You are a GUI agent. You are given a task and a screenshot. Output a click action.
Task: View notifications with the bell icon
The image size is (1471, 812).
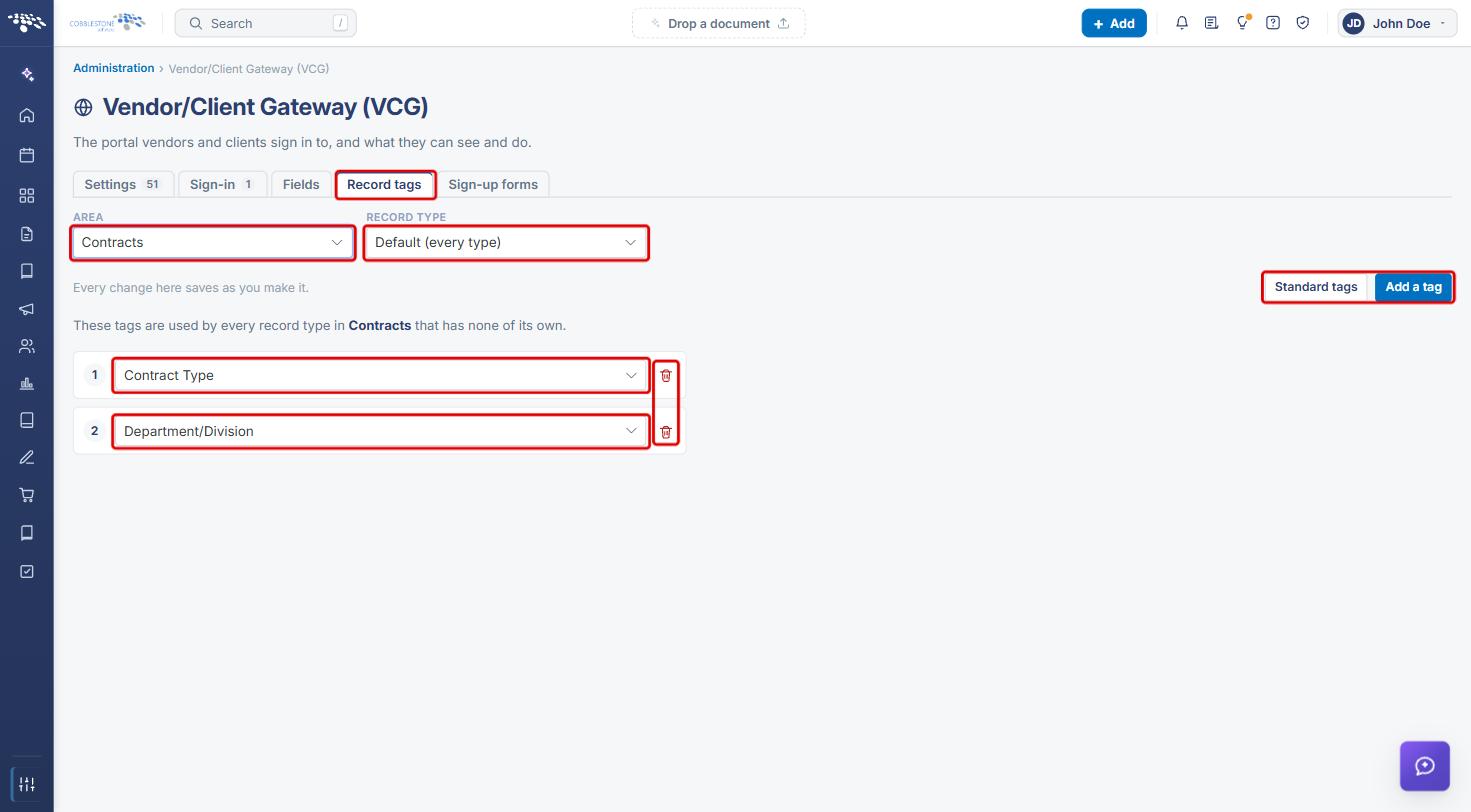point(1182,23)
